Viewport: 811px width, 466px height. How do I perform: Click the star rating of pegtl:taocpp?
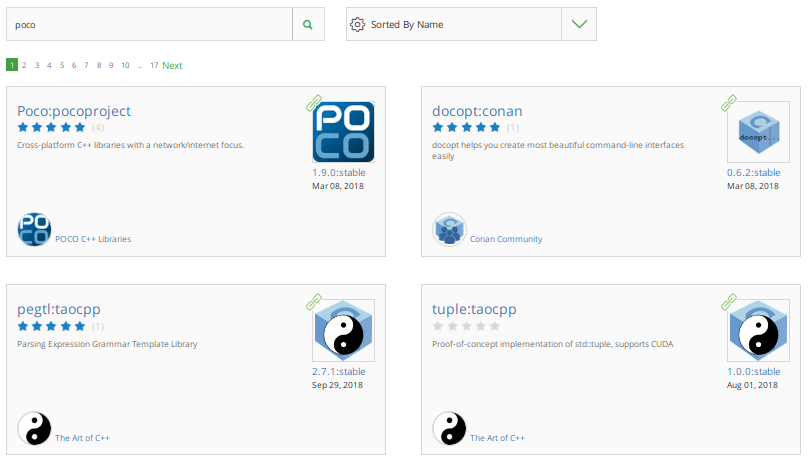point(51,326)
